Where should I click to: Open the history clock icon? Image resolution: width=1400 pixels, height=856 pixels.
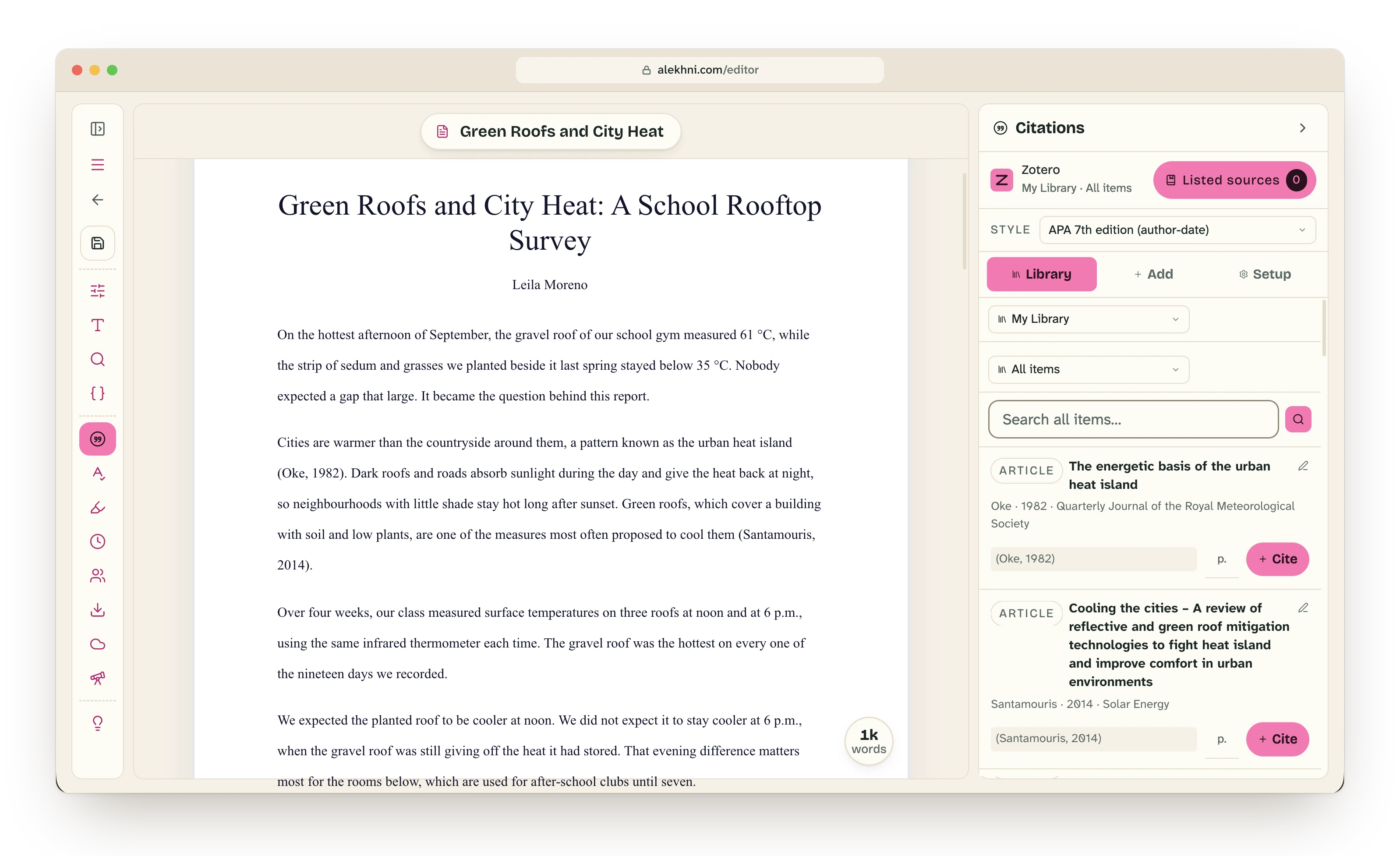click(x=98, y=541)
